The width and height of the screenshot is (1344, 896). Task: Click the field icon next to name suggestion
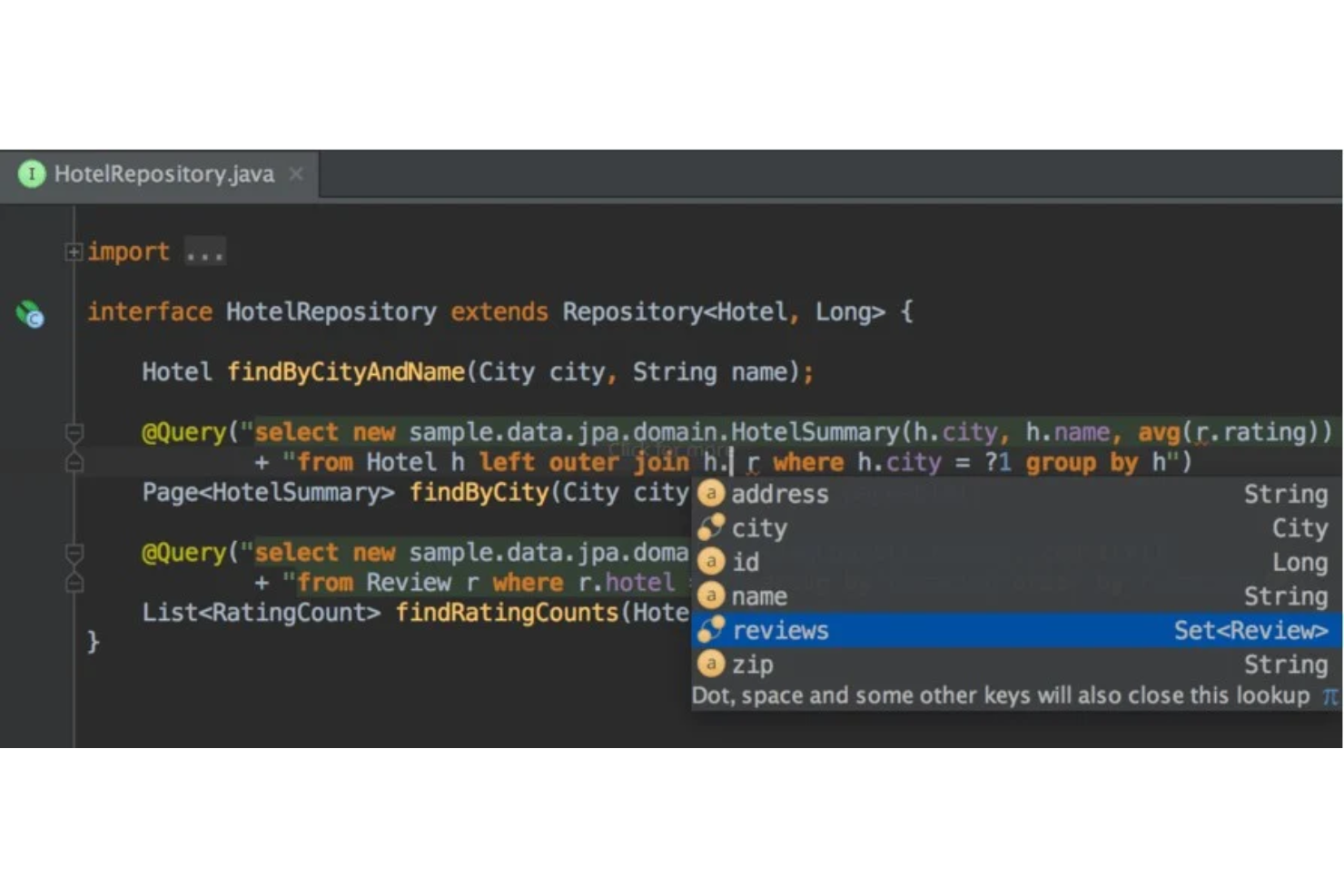click(x=711, y=596)
